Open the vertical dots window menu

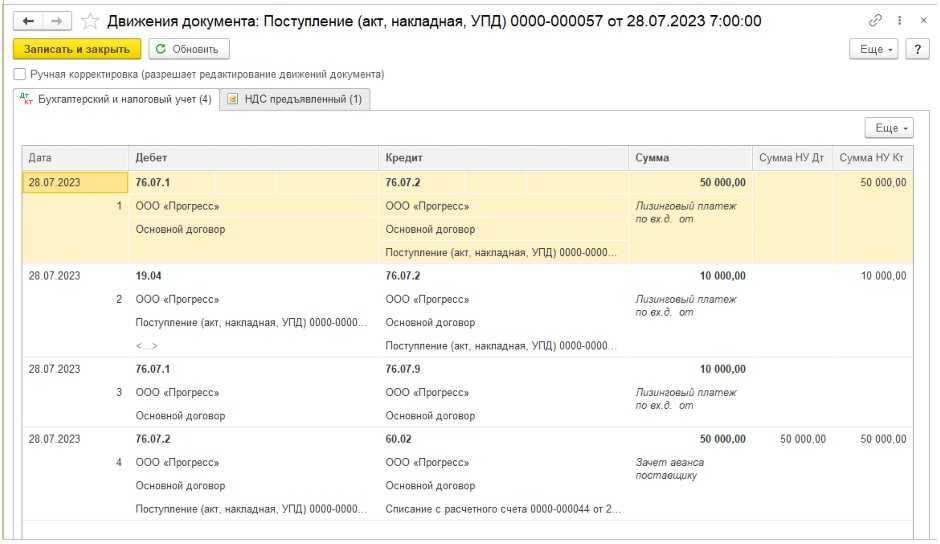(x=900, y=21)
